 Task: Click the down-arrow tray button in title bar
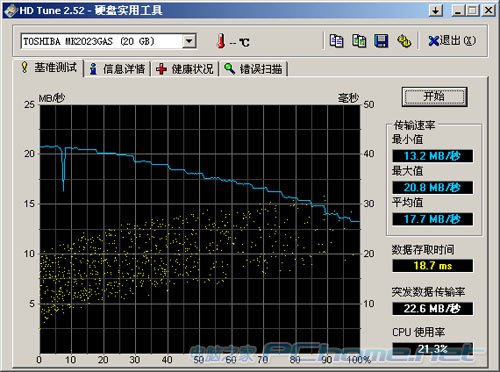click(x=436, y=11)
